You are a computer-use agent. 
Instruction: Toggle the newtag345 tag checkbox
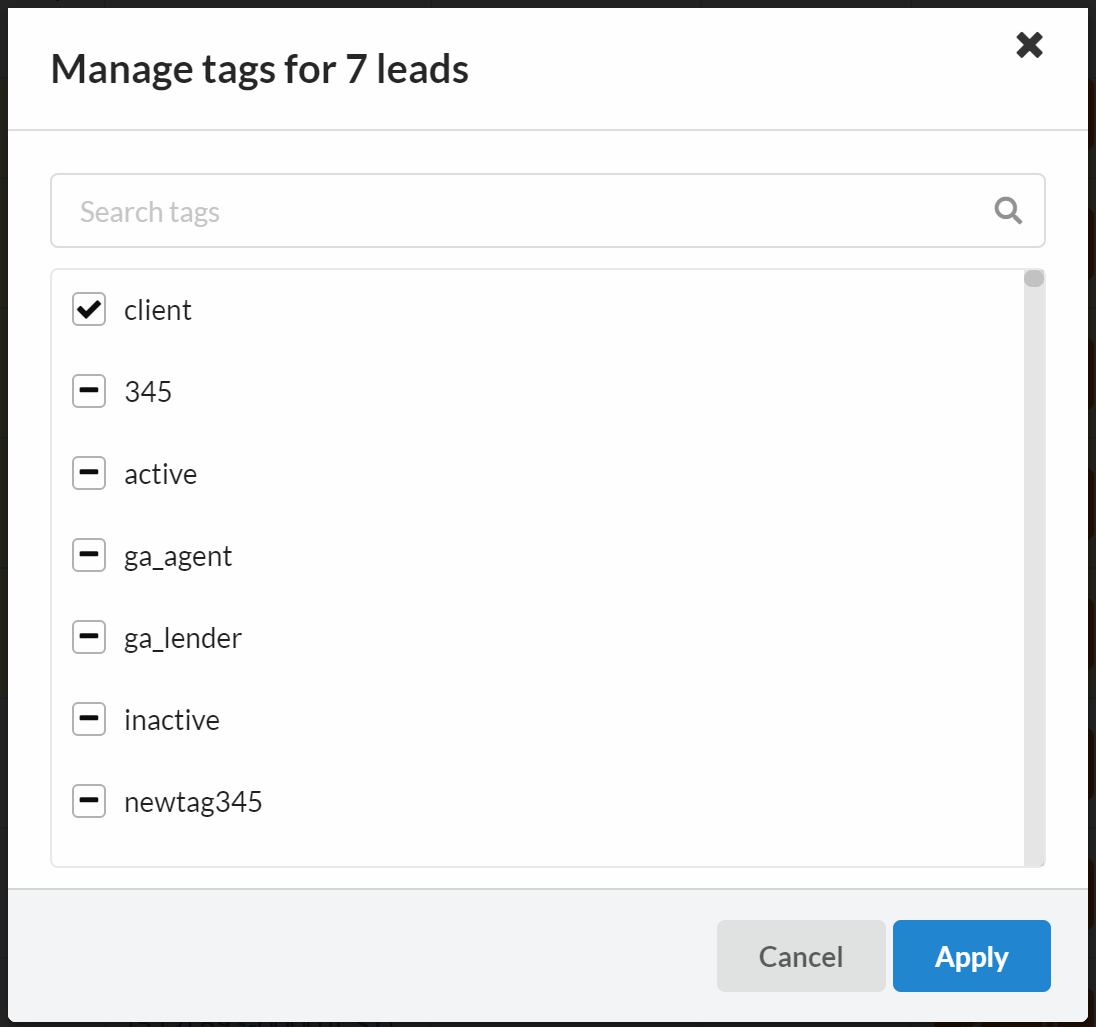[x=88, y=801]
